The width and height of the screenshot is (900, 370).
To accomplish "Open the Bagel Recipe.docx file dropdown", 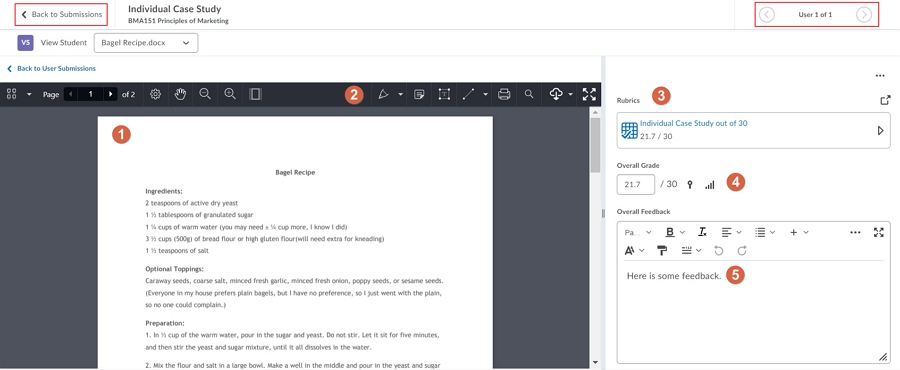I will (146, 43).
